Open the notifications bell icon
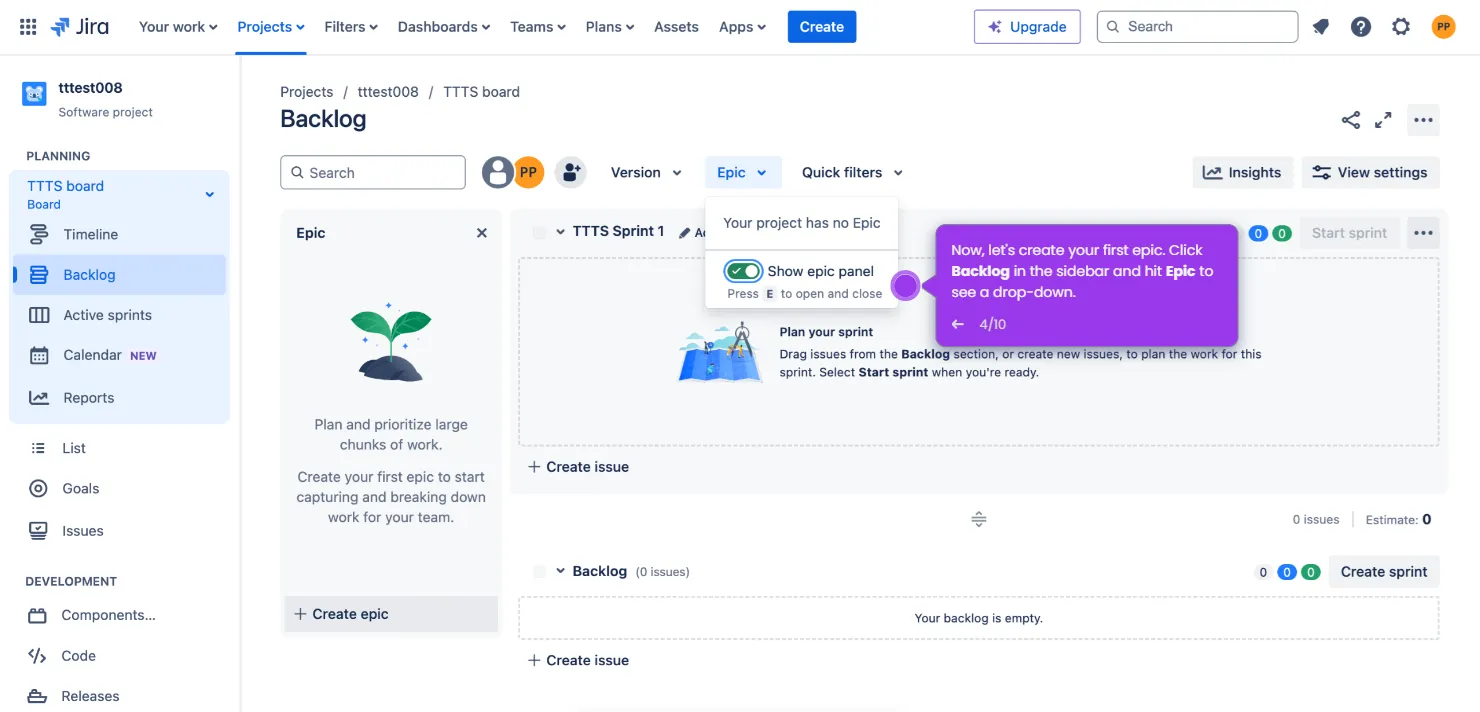1480x712 pixels. pyautogui.click(x=1321, y=27)
